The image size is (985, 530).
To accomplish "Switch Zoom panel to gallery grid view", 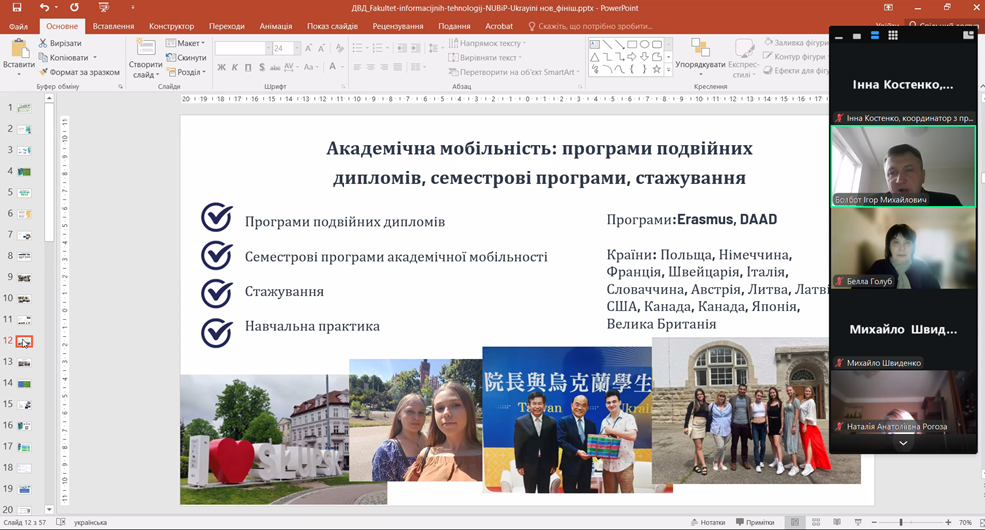I will pyautogui.click(x=892, y=35).
